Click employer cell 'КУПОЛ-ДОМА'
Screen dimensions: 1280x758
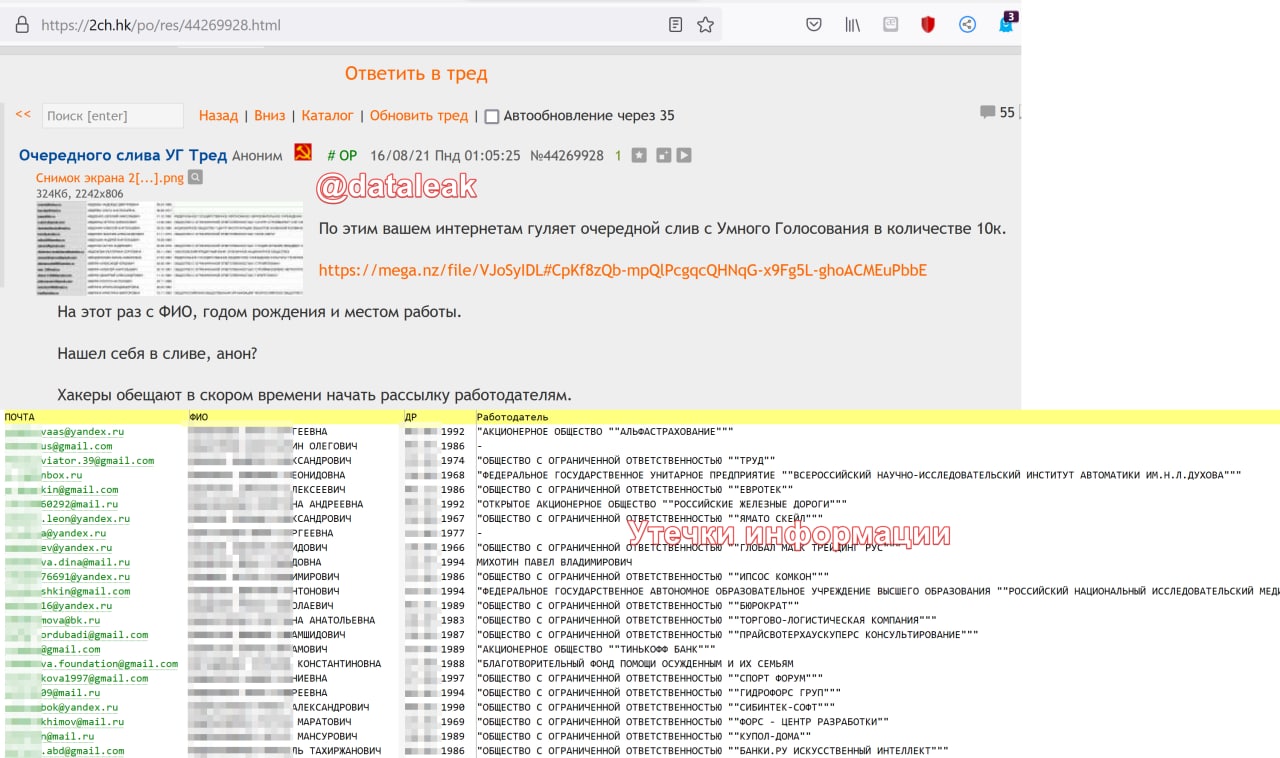(644, 736)
